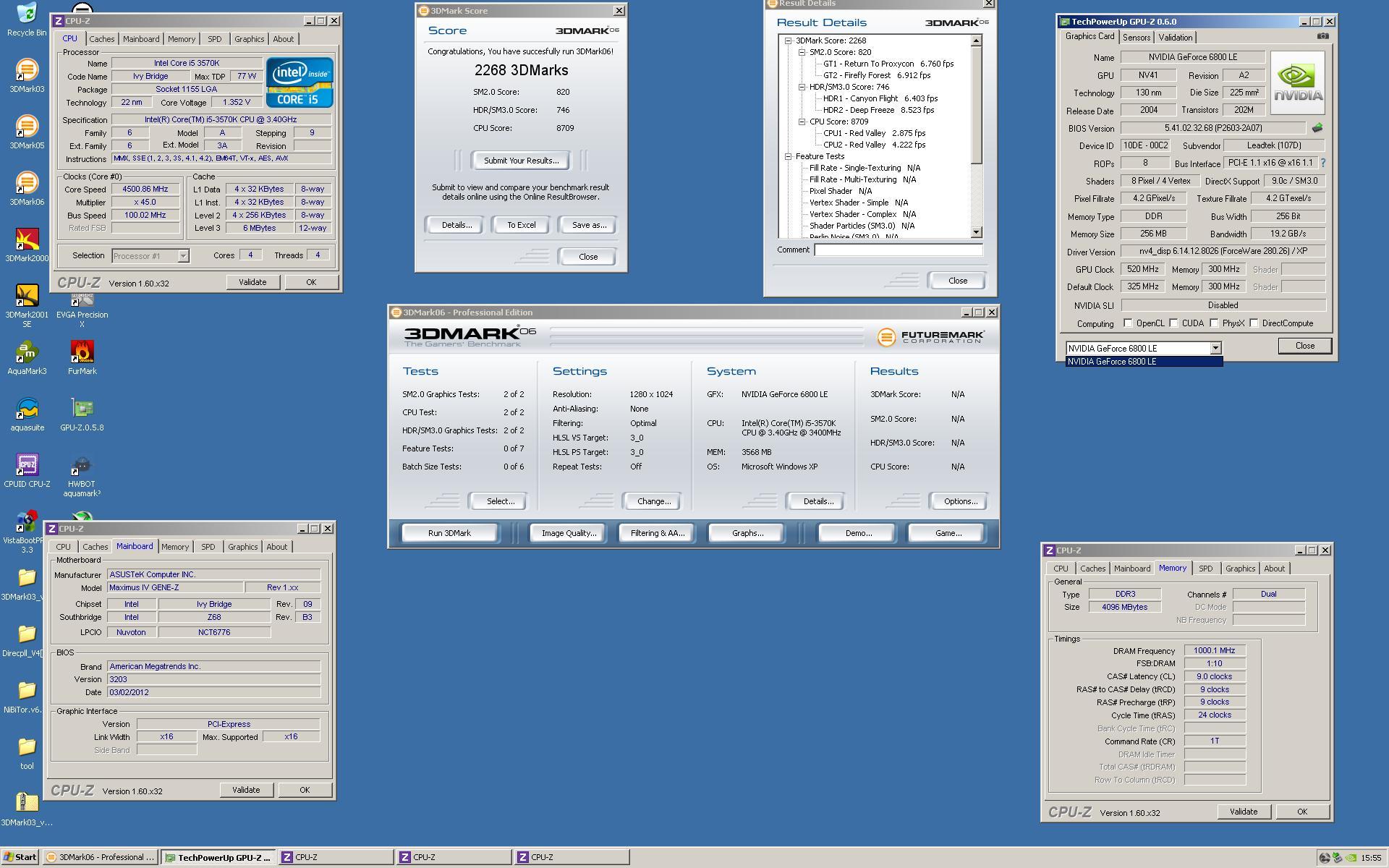
Task: Launch the 3DMark05 desktop shortcut
Action: click(27, 132)
